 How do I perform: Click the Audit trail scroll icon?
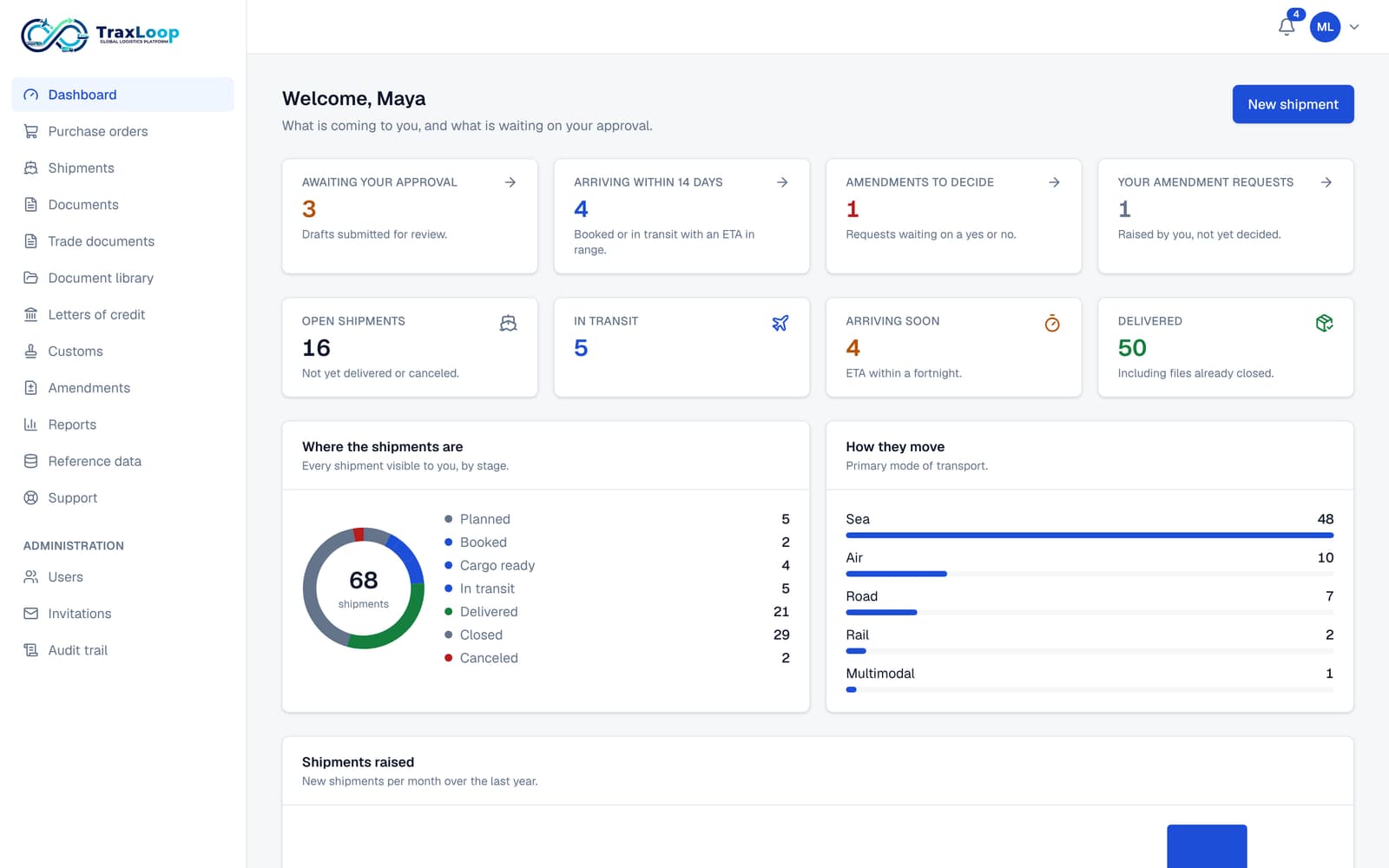coord(31,650)
